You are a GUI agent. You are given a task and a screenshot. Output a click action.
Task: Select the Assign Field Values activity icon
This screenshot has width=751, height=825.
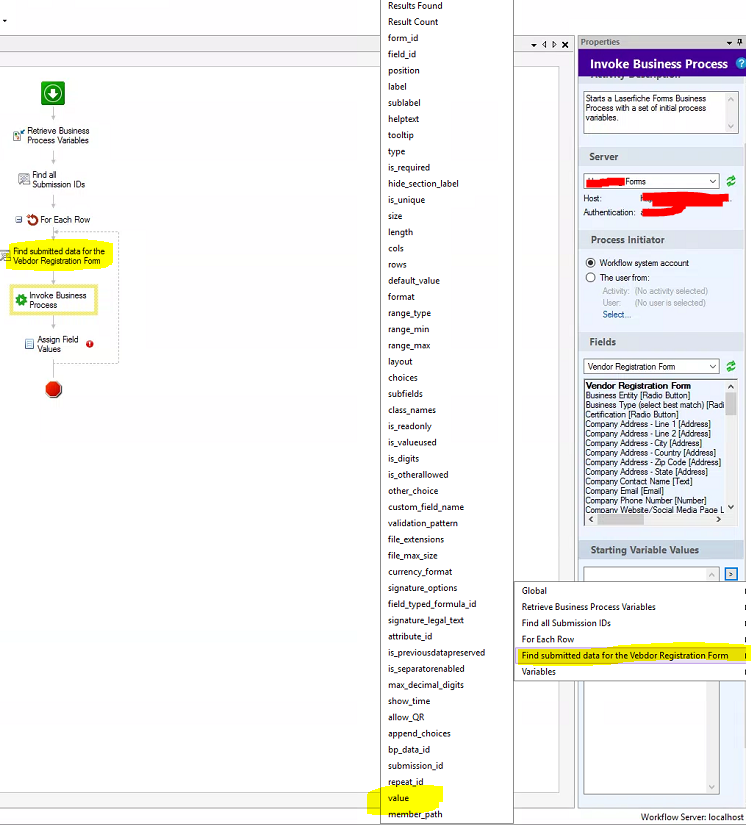click(x=29, y=344)
